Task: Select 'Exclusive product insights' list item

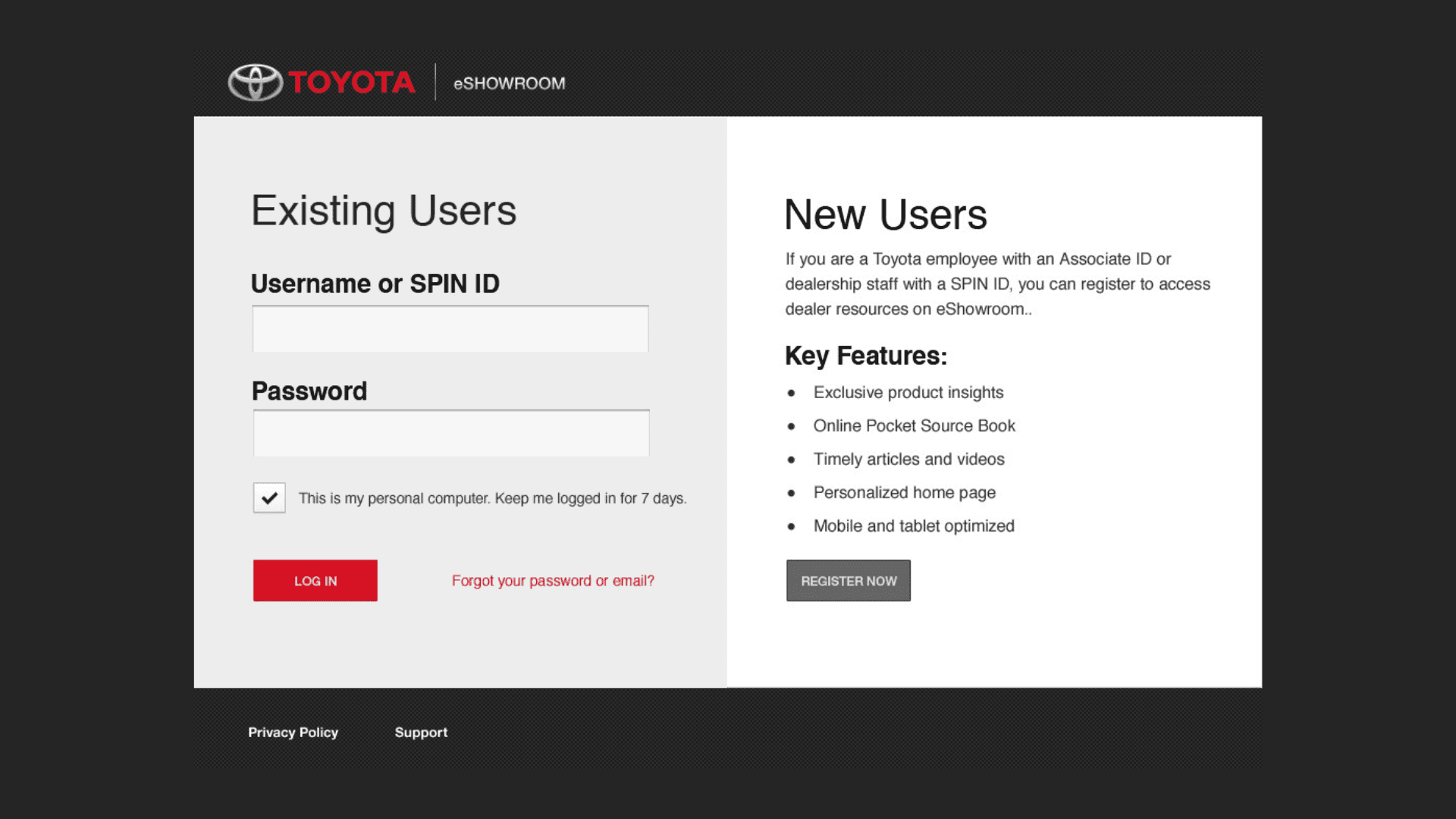Action: [908, 393]
